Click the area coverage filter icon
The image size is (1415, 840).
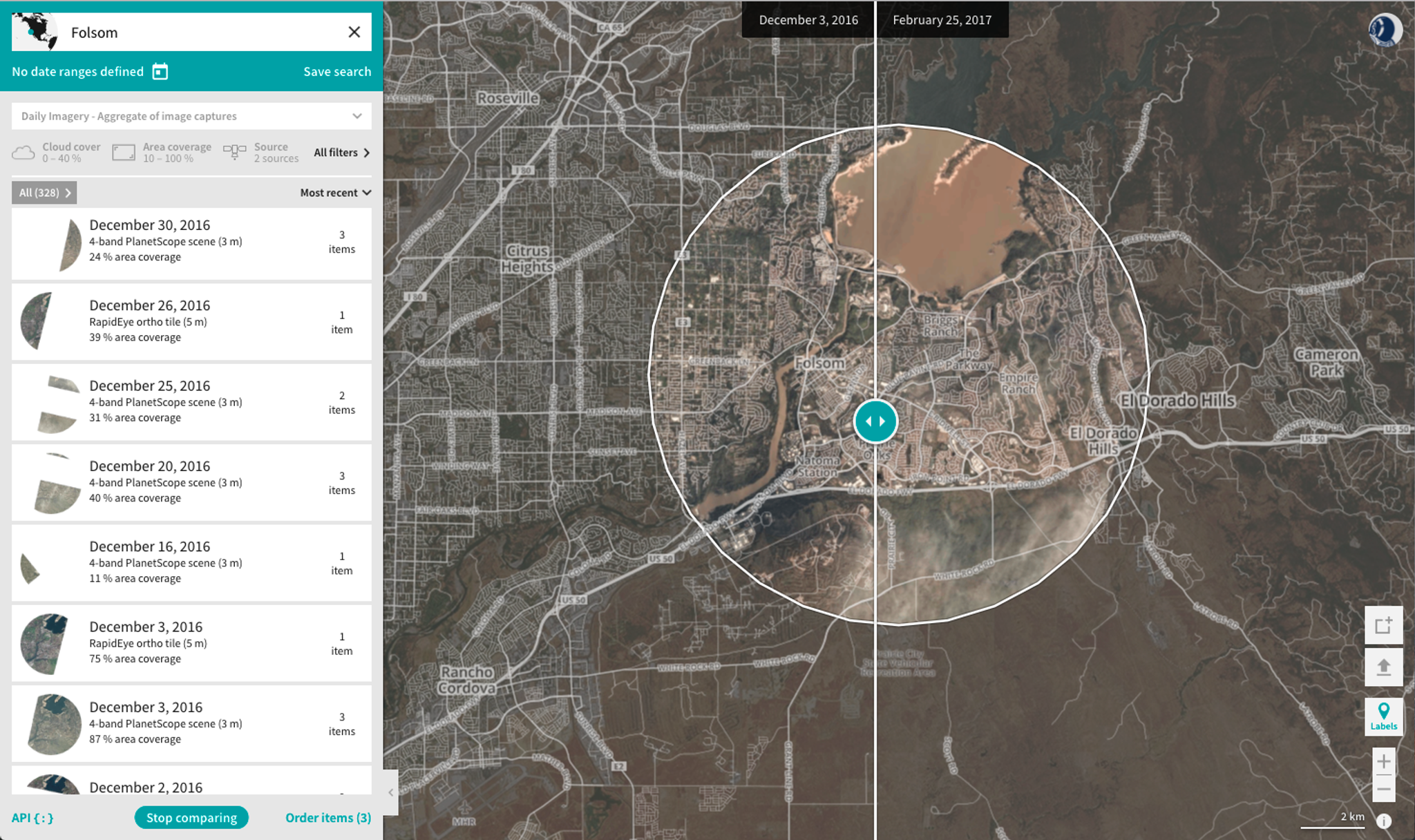click(124, 153)
